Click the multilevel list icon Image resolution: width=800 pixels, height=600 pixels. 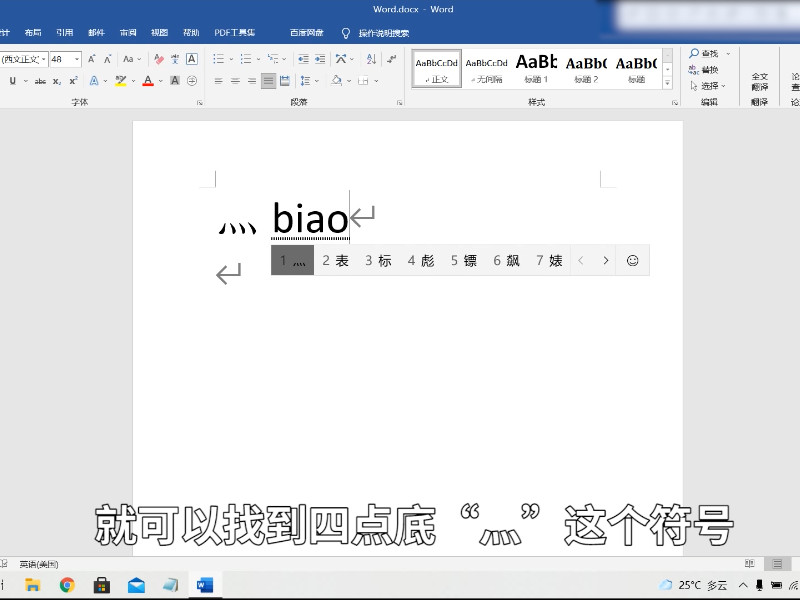point(273,59)
